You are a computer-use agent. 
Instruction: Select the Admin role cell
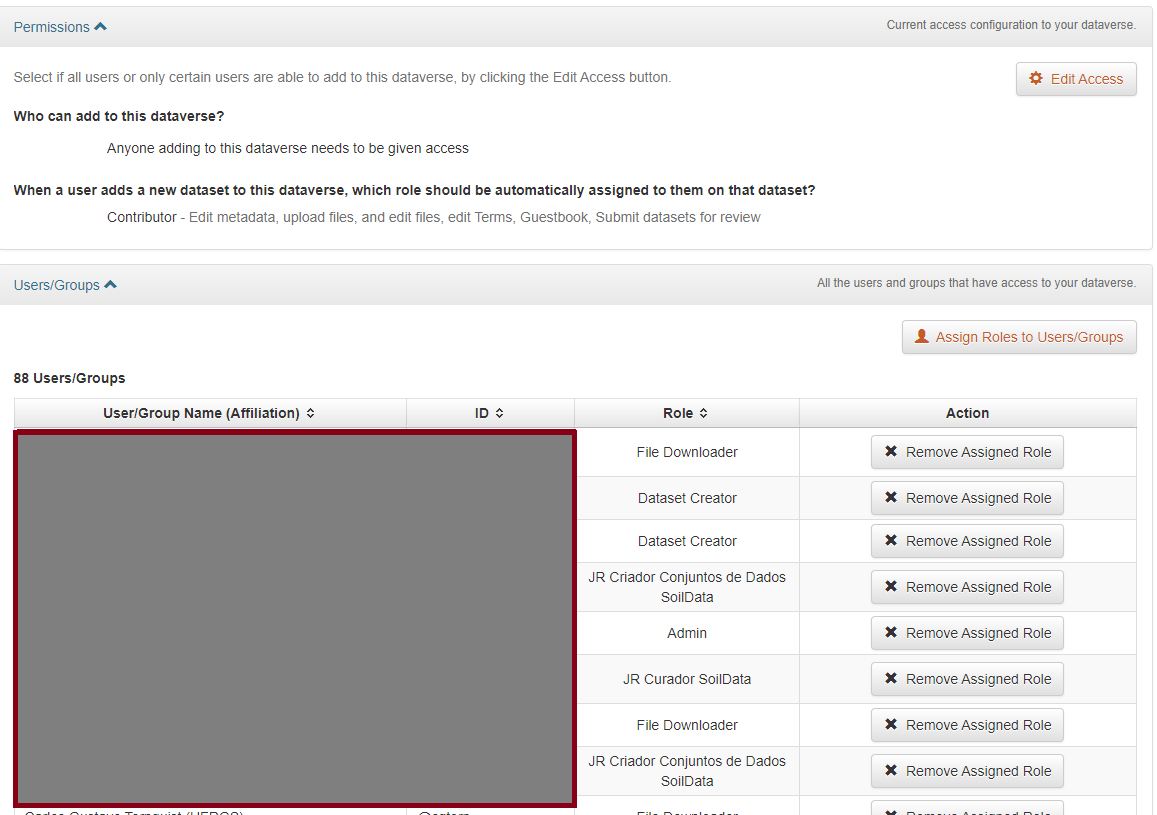point(687,633)
